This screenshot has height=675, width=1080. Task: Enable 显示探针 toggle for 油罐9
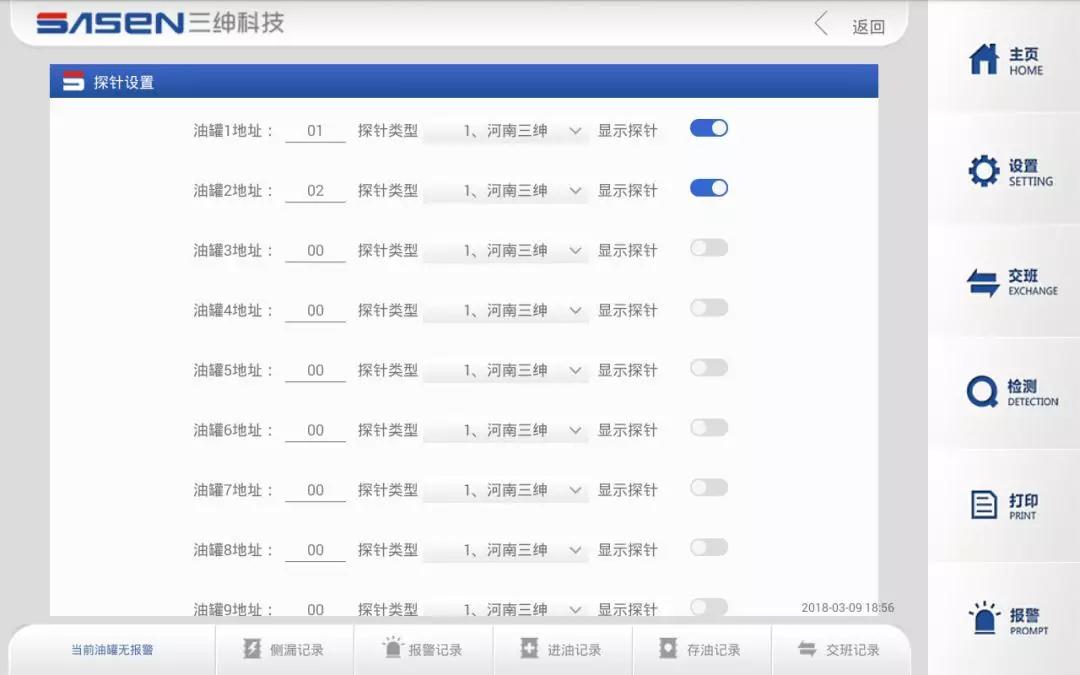[x=709, y=607]
